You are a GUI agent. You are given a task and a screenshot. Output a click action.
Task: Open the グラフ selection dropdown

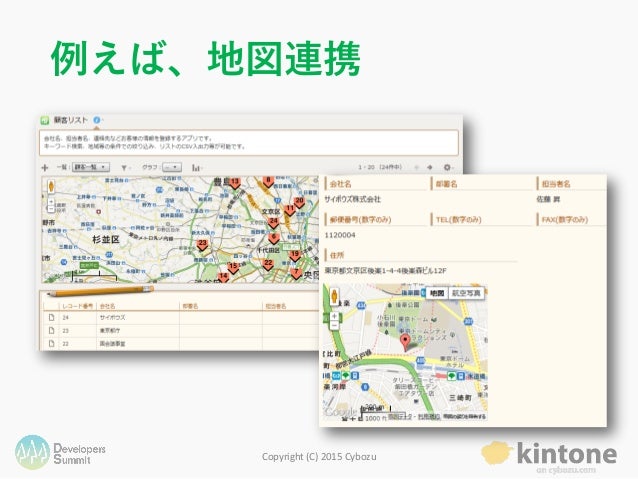click(172, 167)
